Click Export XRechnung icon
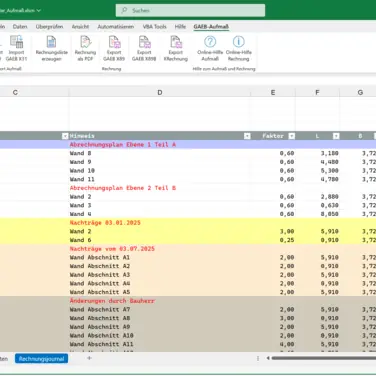This screenshot has height=376, width=376. [176, 42]
